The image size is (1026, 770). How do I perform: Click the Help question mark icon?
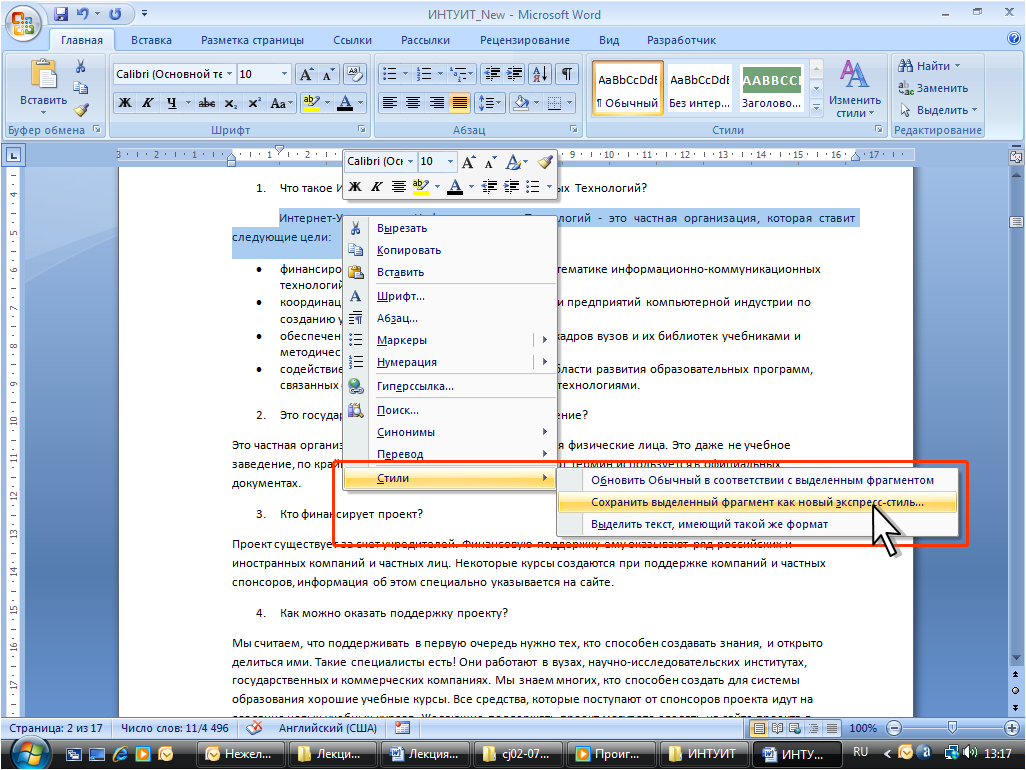(1014, 39)
